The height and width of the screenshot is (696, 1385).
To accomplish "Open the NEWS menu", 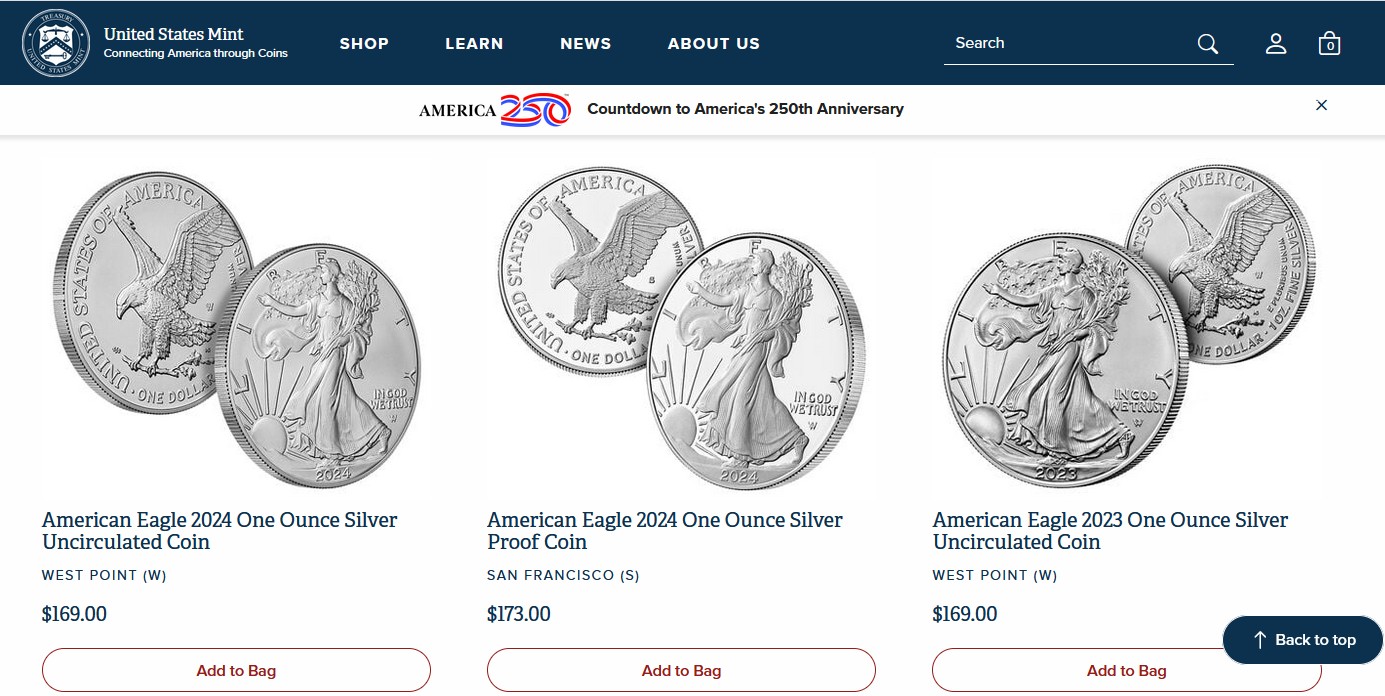I will coord(586,43).
